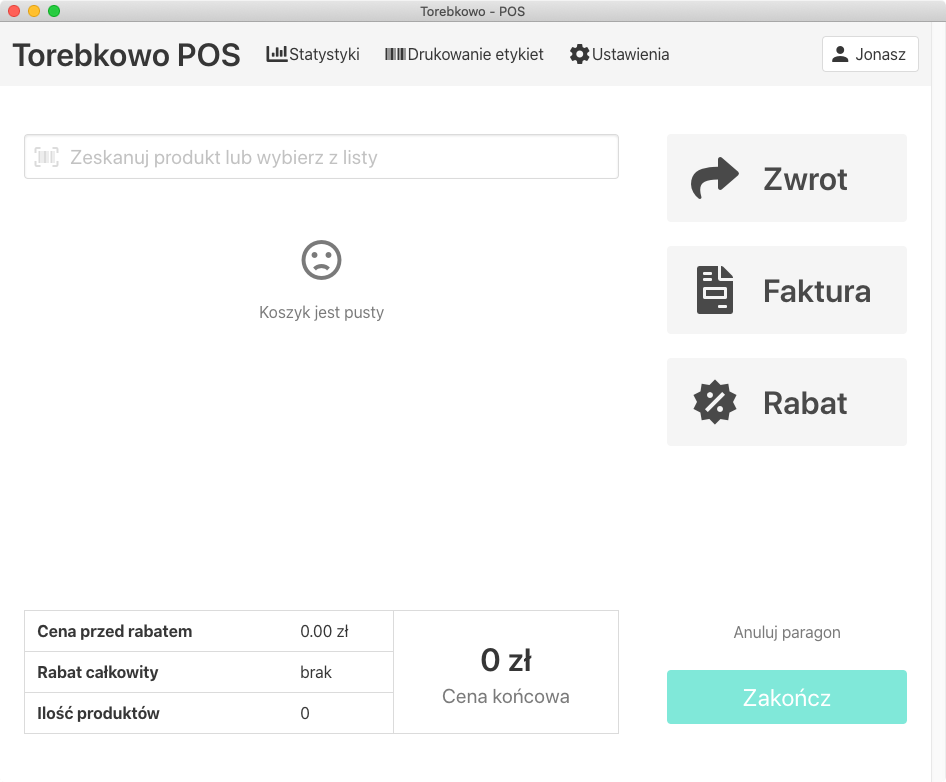Open the Jonasz user name label

point(880,54)
